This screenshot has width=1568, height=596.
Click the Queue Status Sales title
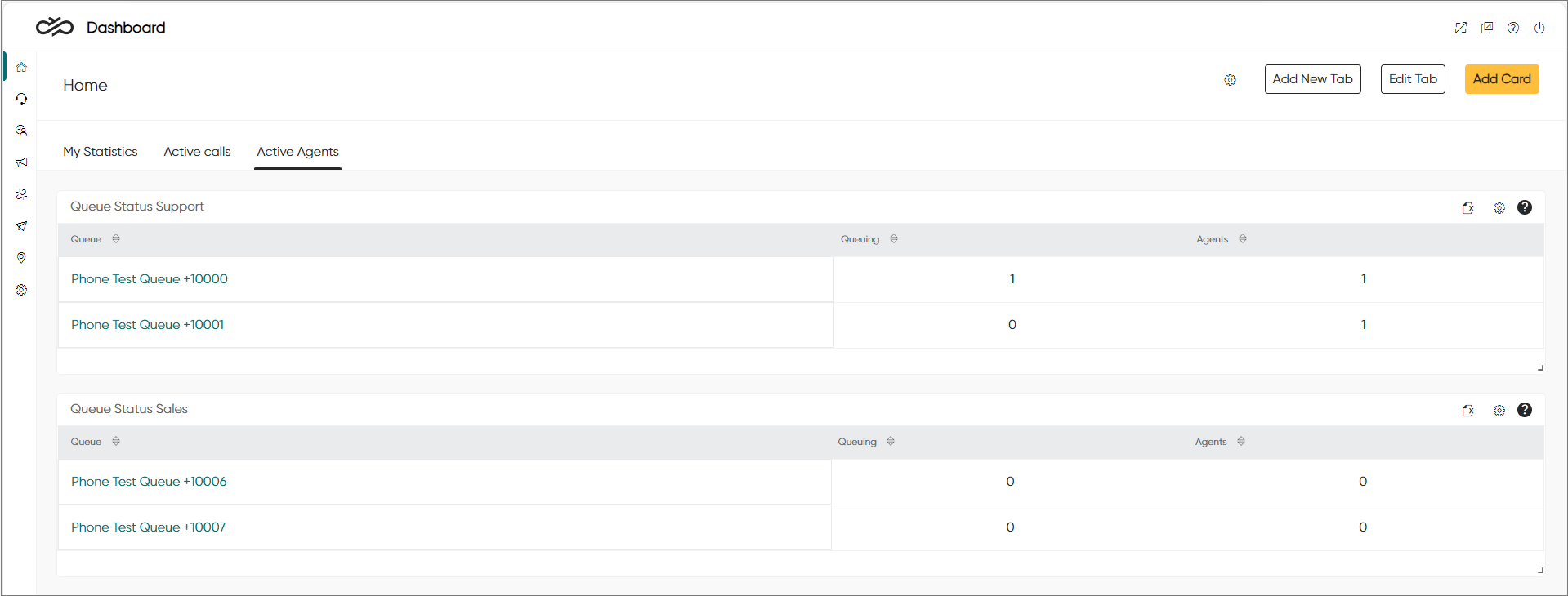point(129,409)
